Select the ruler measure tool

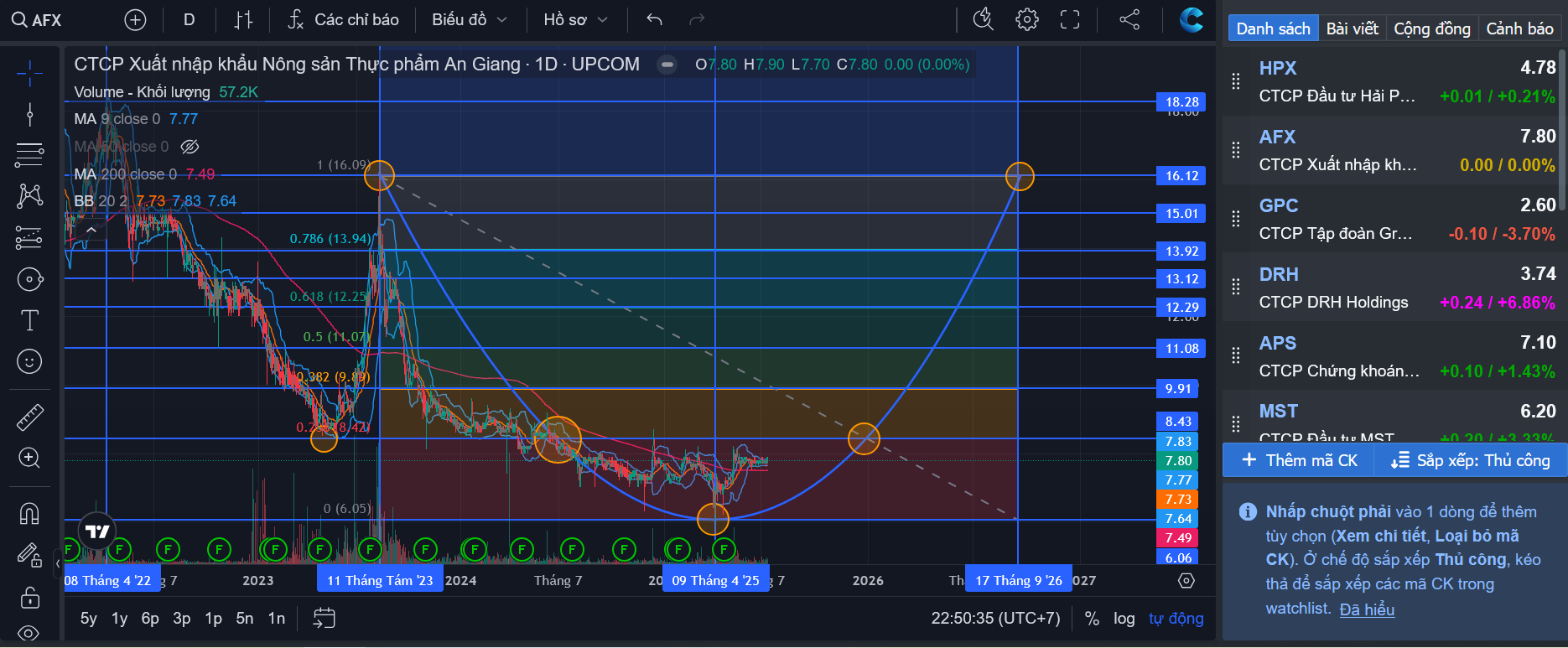[29, 417]
